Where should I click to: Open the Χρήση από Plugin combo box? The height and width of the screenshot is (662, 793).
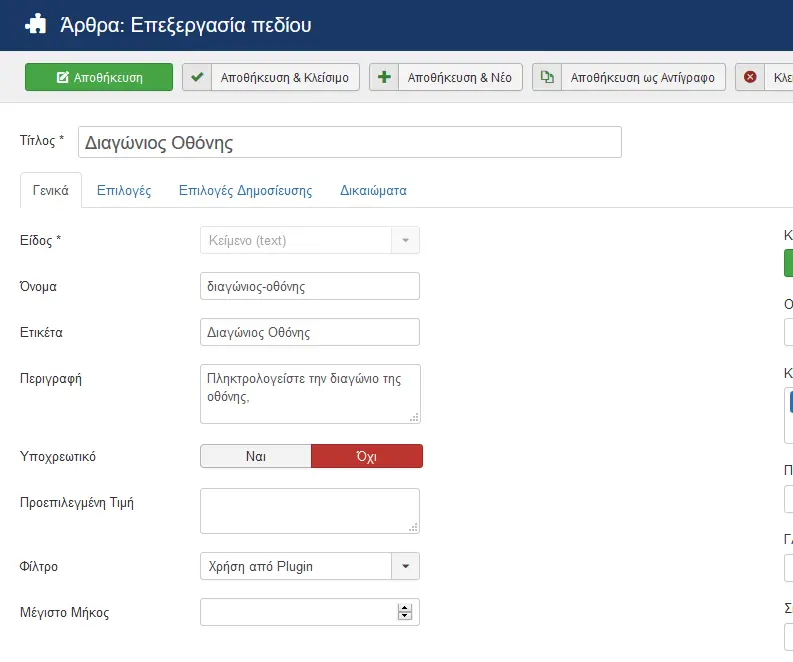[310, 566]
